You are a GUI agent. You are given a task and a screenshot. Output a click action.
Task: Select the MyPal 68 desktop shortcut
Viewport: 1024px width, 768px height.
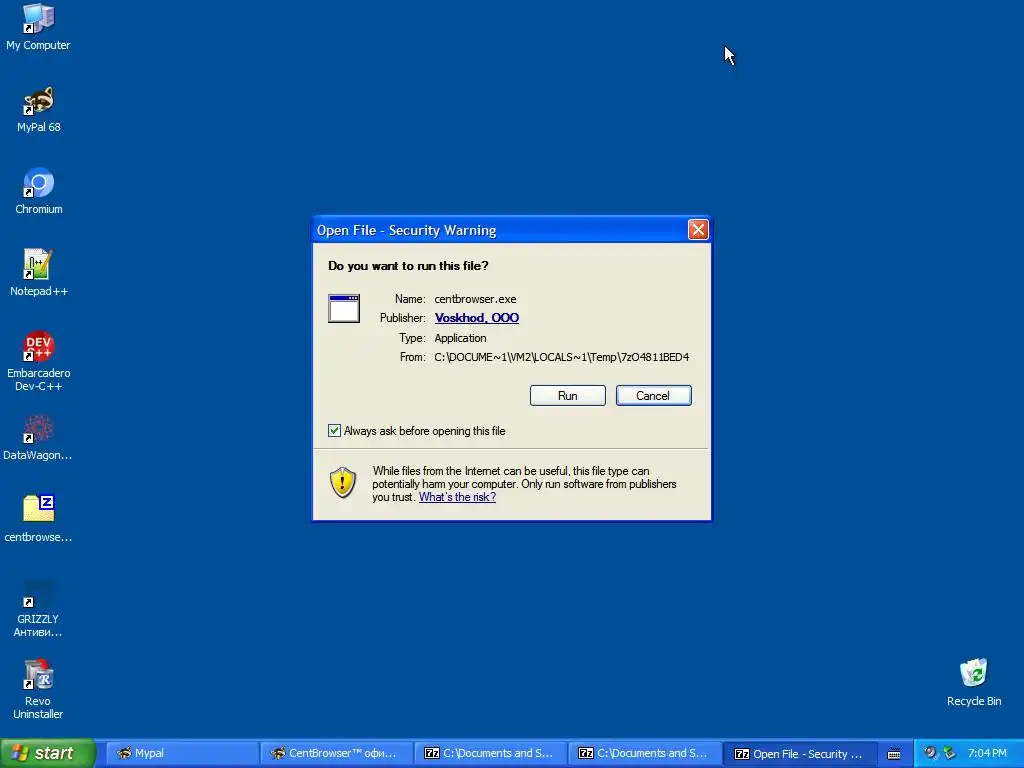pyautogui.click(x=38, y=110)
